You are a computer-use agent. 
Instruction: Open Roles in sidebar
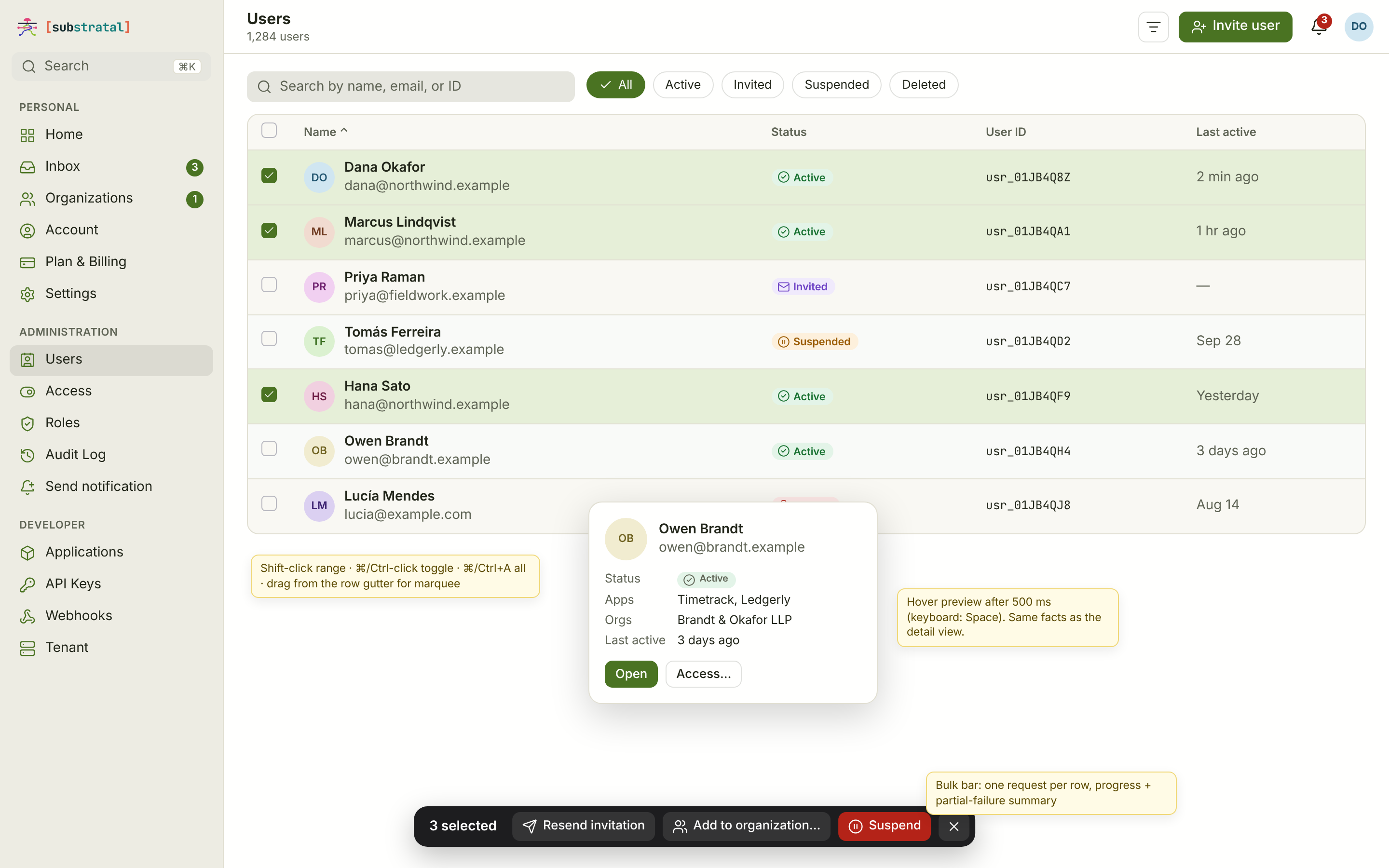111,423
